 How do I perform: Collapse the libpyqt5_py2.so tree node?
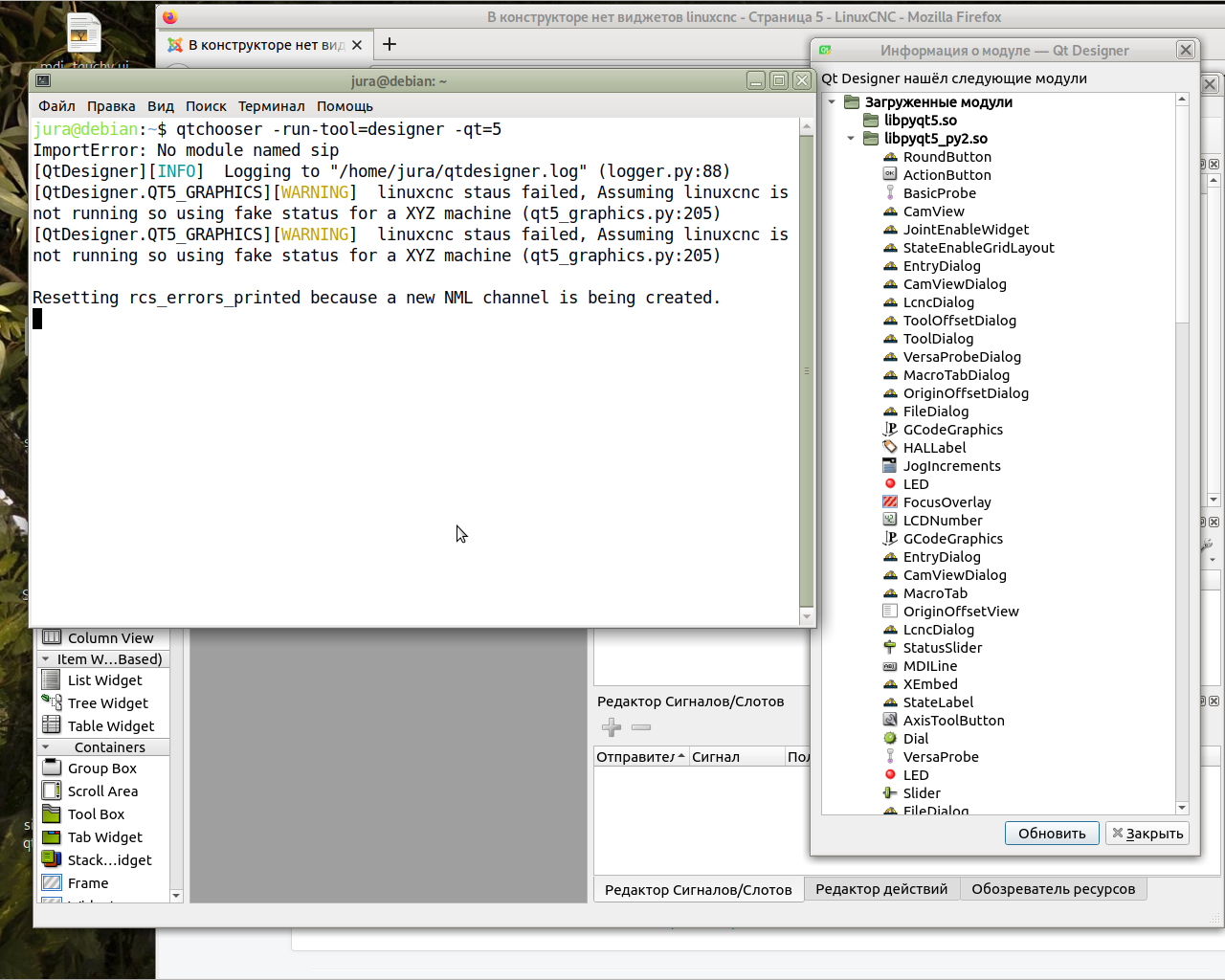(x=851, y=139)
